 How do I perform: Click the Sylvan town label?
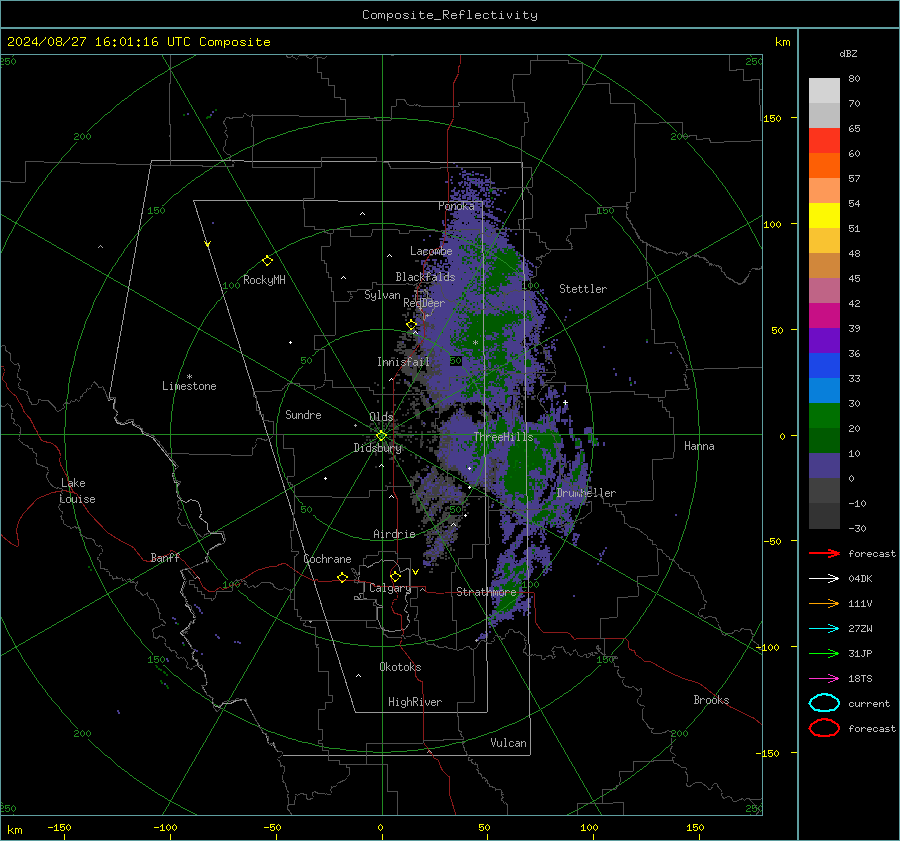pos(382,295)
